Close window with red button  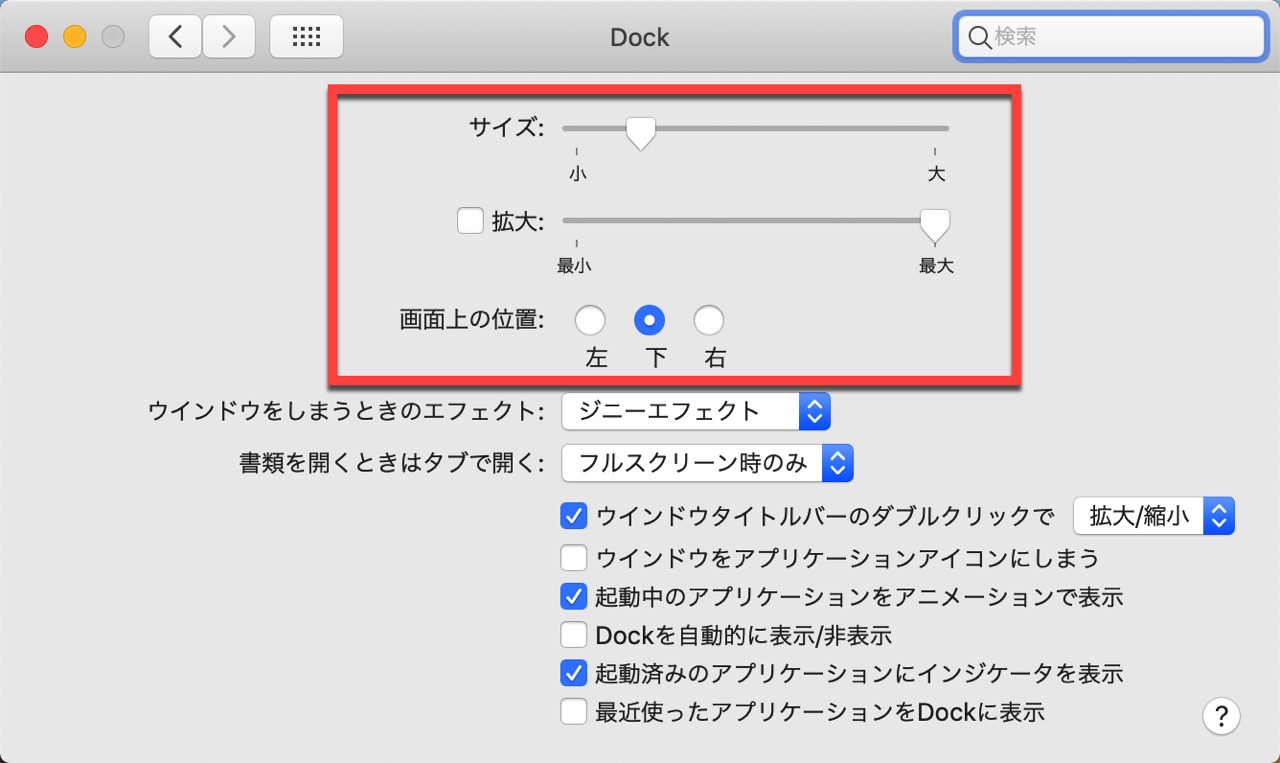click(x=37, y=37)
